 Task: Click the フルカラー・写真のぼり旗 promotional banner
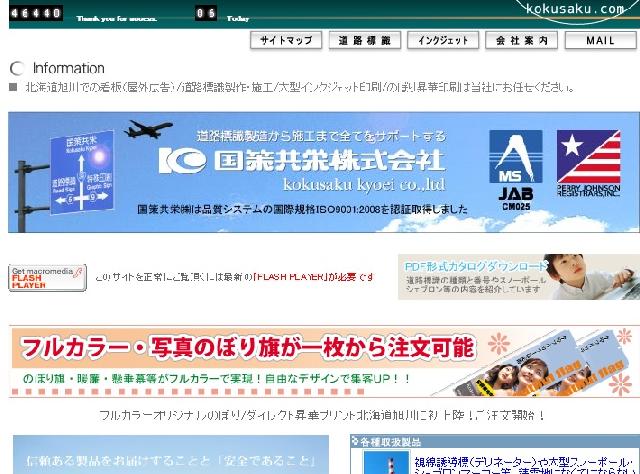pos(324,361)
